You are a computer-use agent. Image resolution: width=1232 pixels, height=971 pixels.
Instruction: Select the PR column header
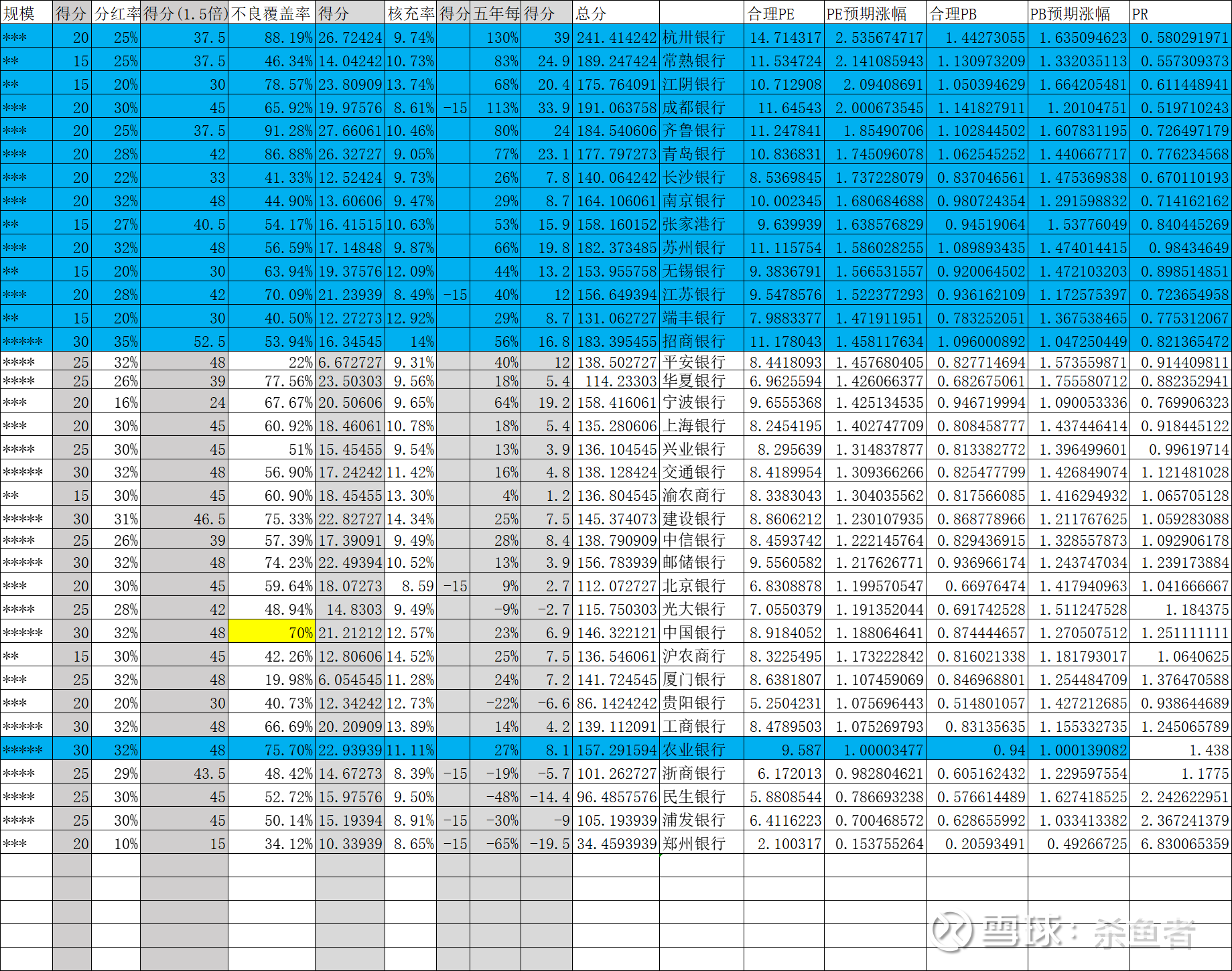pyautogui.click(x=1180, y=13)
